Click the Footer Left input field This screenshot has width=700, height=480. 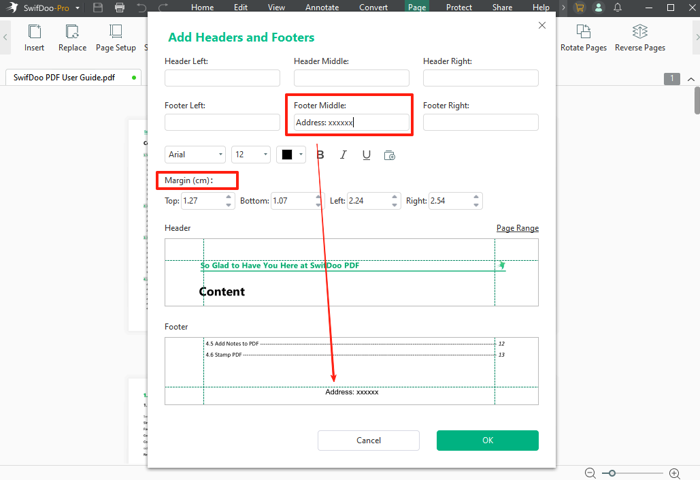(222, 122)
